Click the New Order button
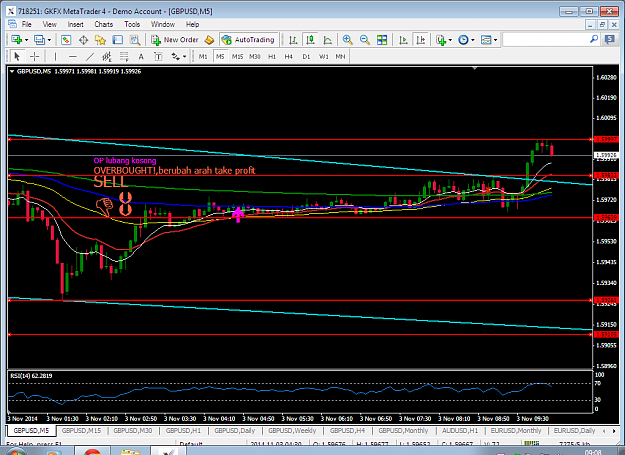 175,40
